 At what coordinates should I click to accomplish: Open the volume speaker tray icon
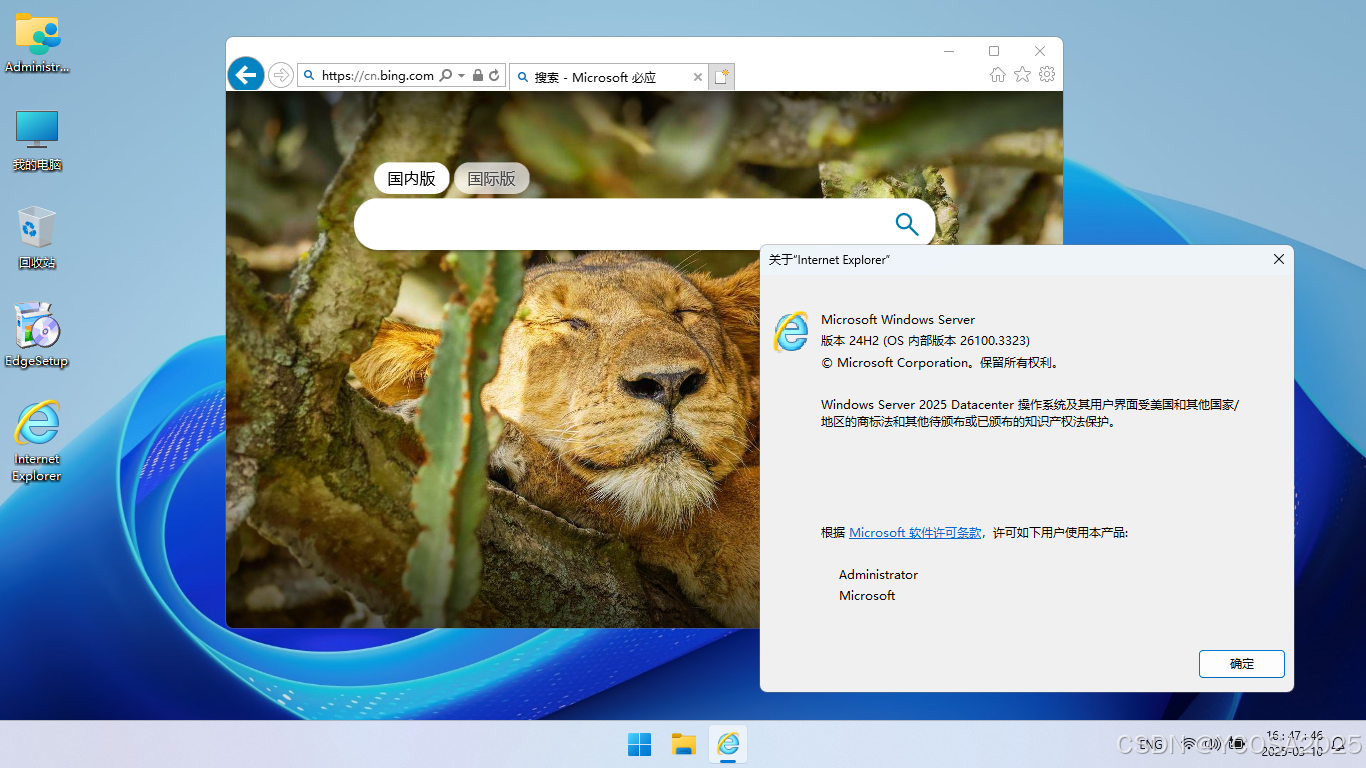pyautogui.click(x=1212, y=744)
